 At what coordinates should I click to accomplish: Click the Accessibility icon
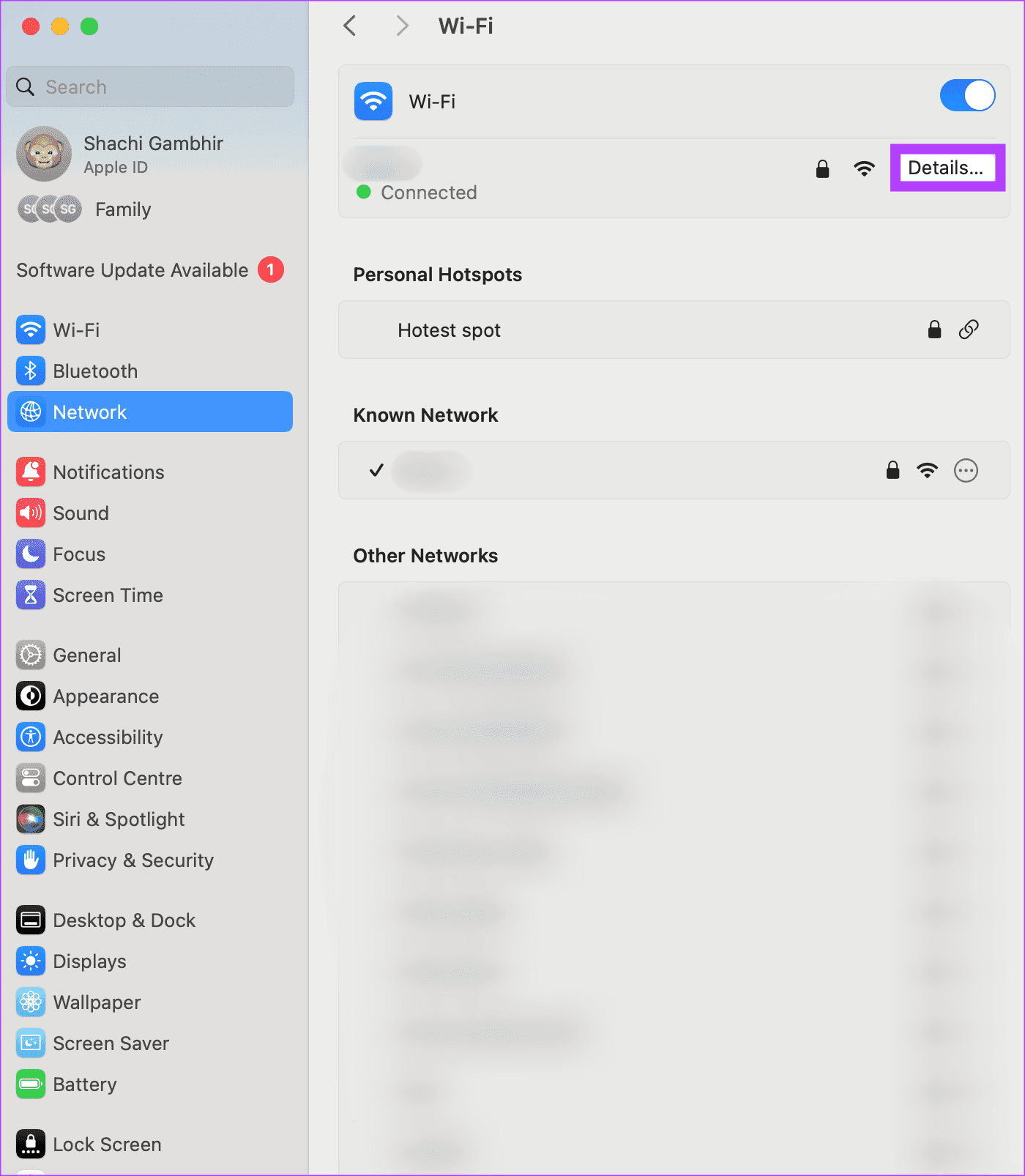(31, 737)
